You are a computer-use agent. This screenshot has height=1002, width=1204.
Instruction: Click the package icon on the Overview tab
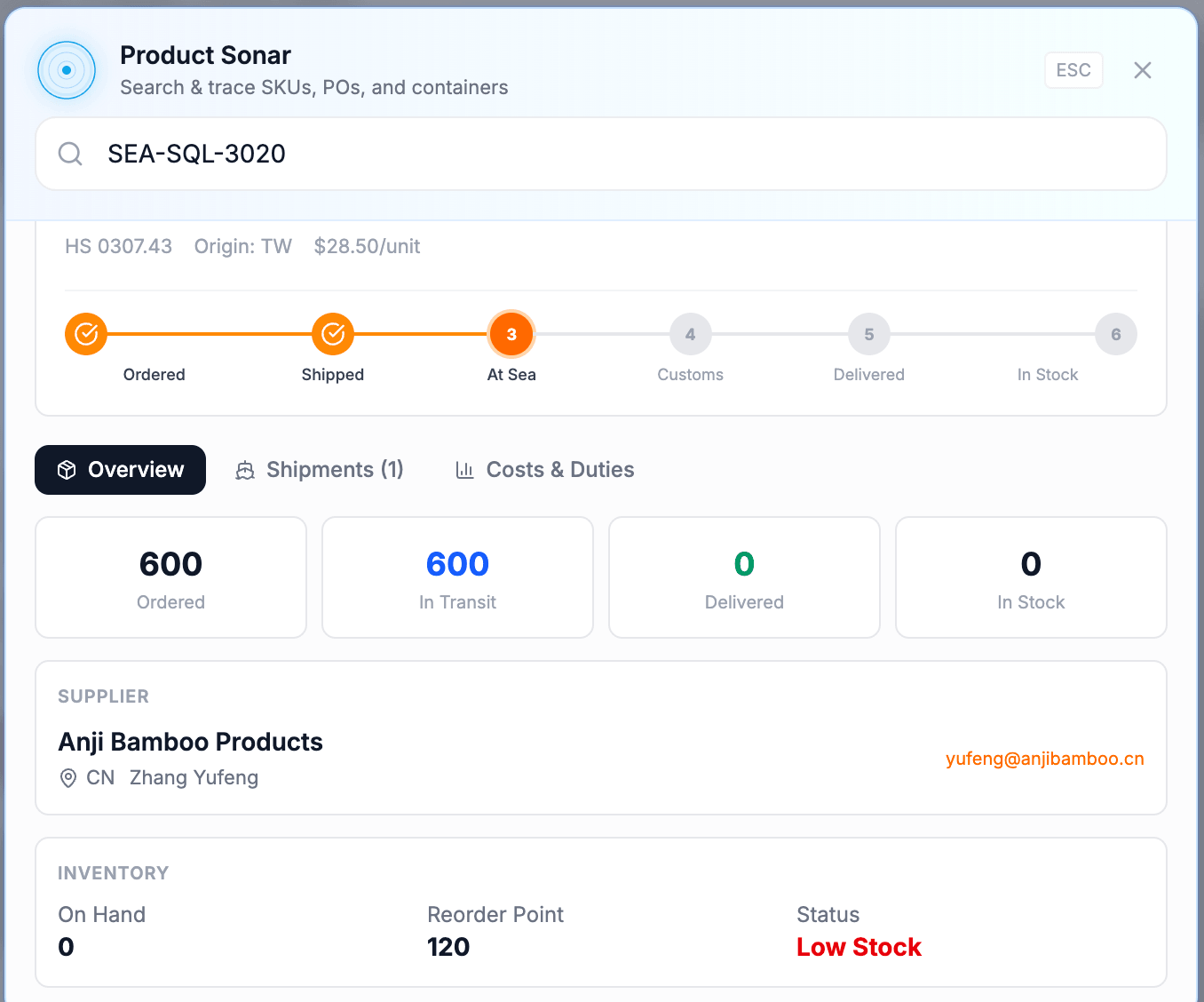tap(67, 470)
